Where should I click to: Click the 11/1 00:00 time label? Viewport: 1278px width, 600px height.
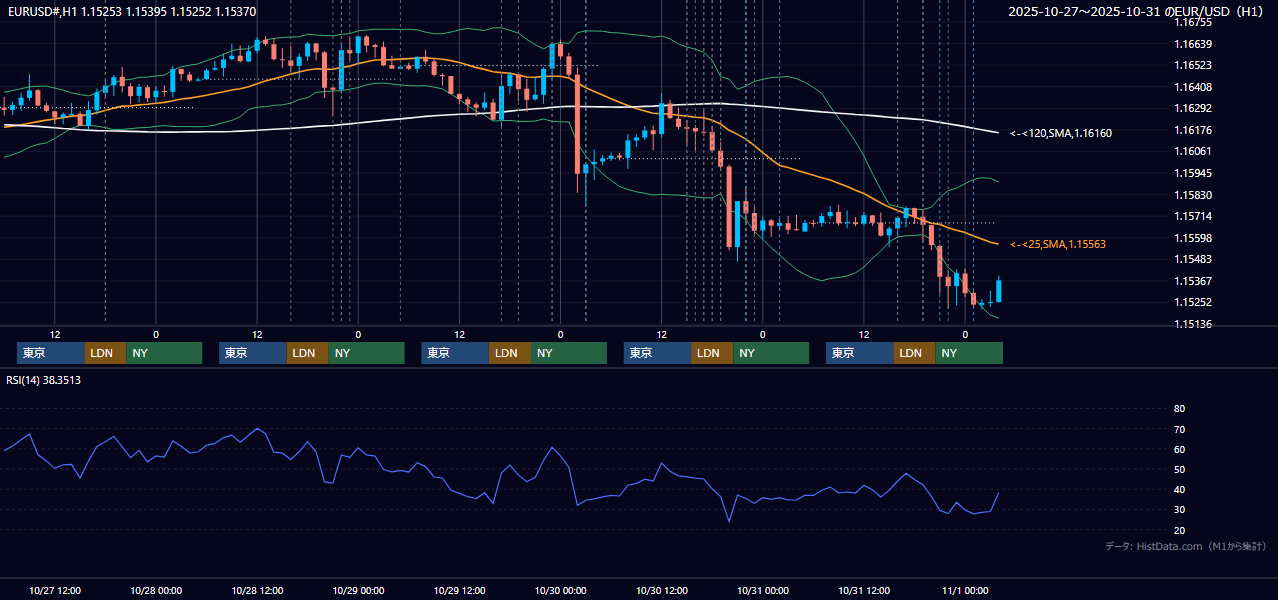click(x=965, y=590)
